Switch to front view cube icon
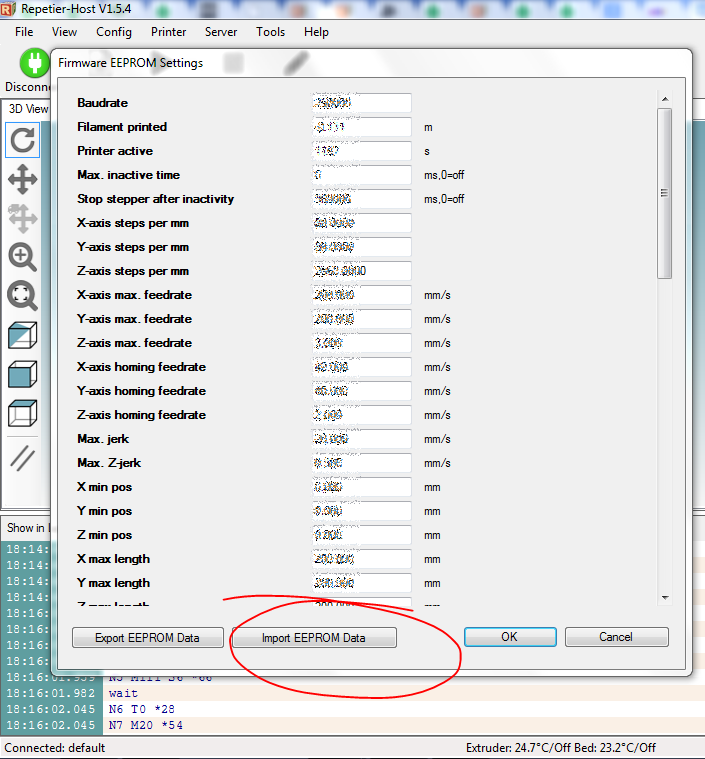The image size is (705, 759). point(22,374)
